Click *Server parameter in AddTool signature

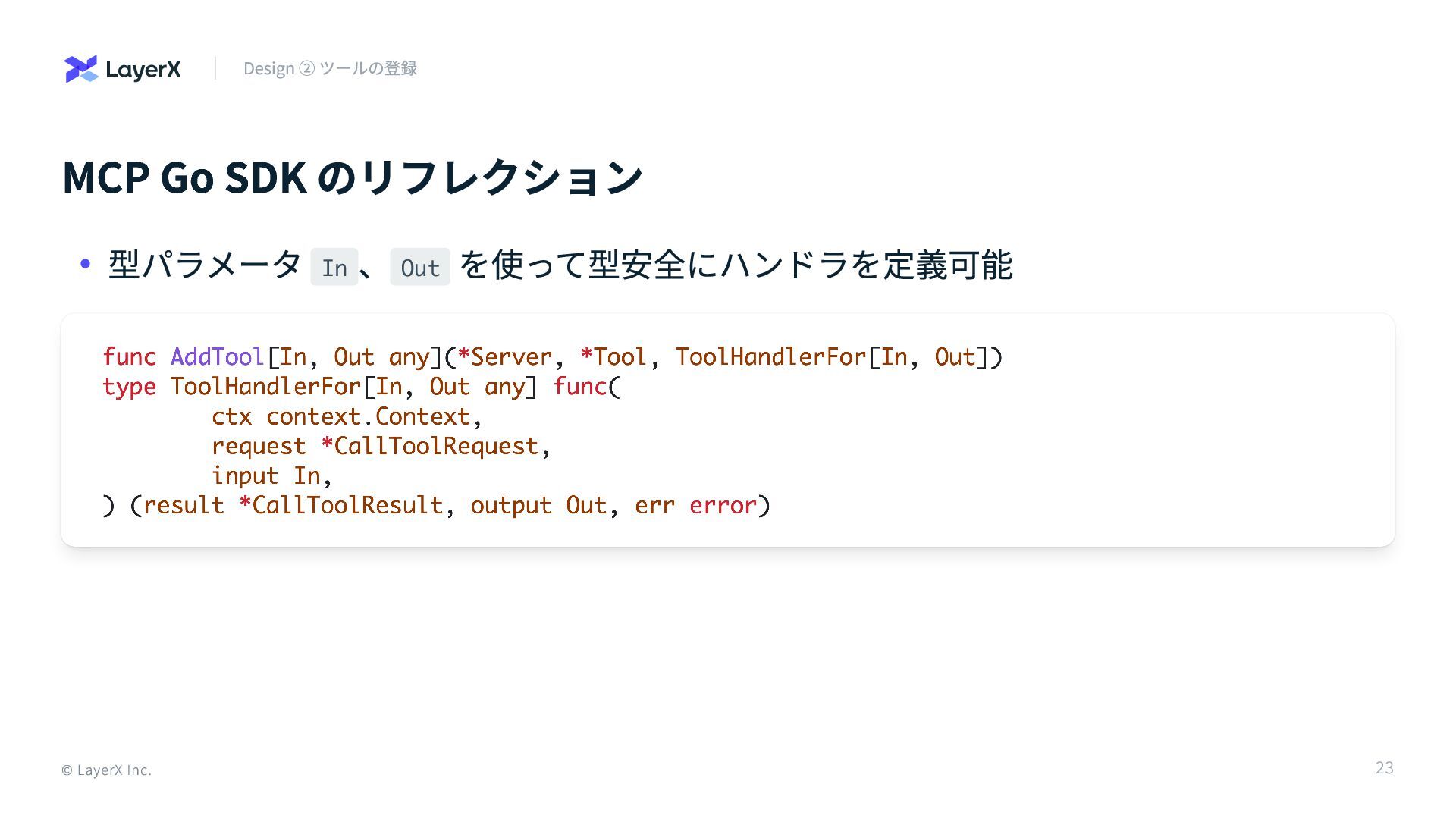point(505,357)
